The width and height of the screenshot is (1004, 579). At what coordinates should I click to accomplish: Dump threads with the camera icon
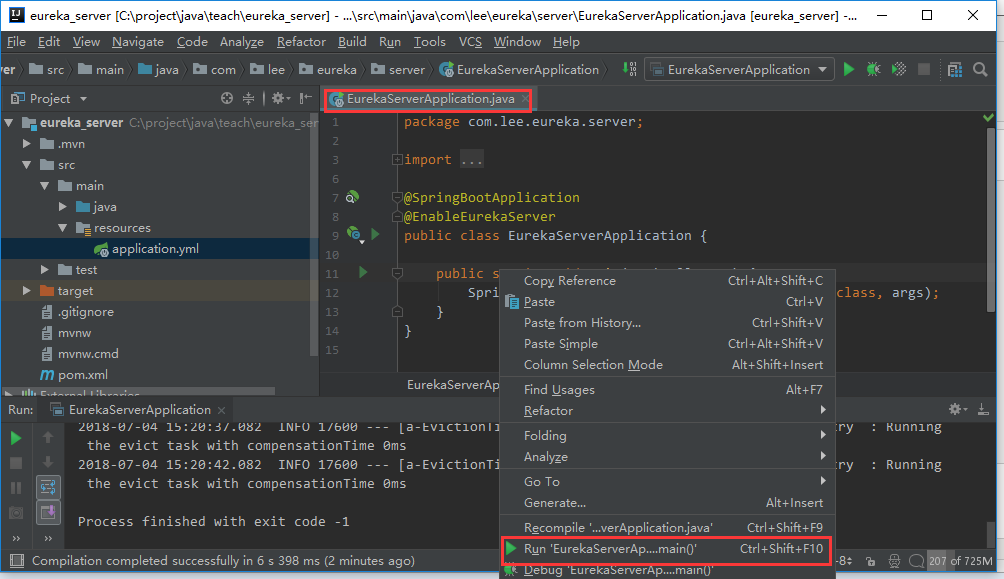click(16, 512)
